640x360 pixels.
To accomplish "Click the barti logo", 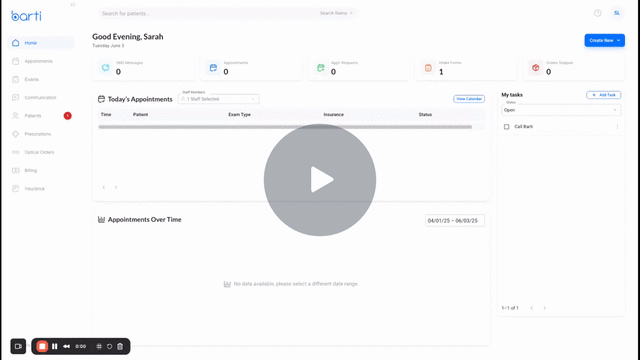I will pos(26,16).
